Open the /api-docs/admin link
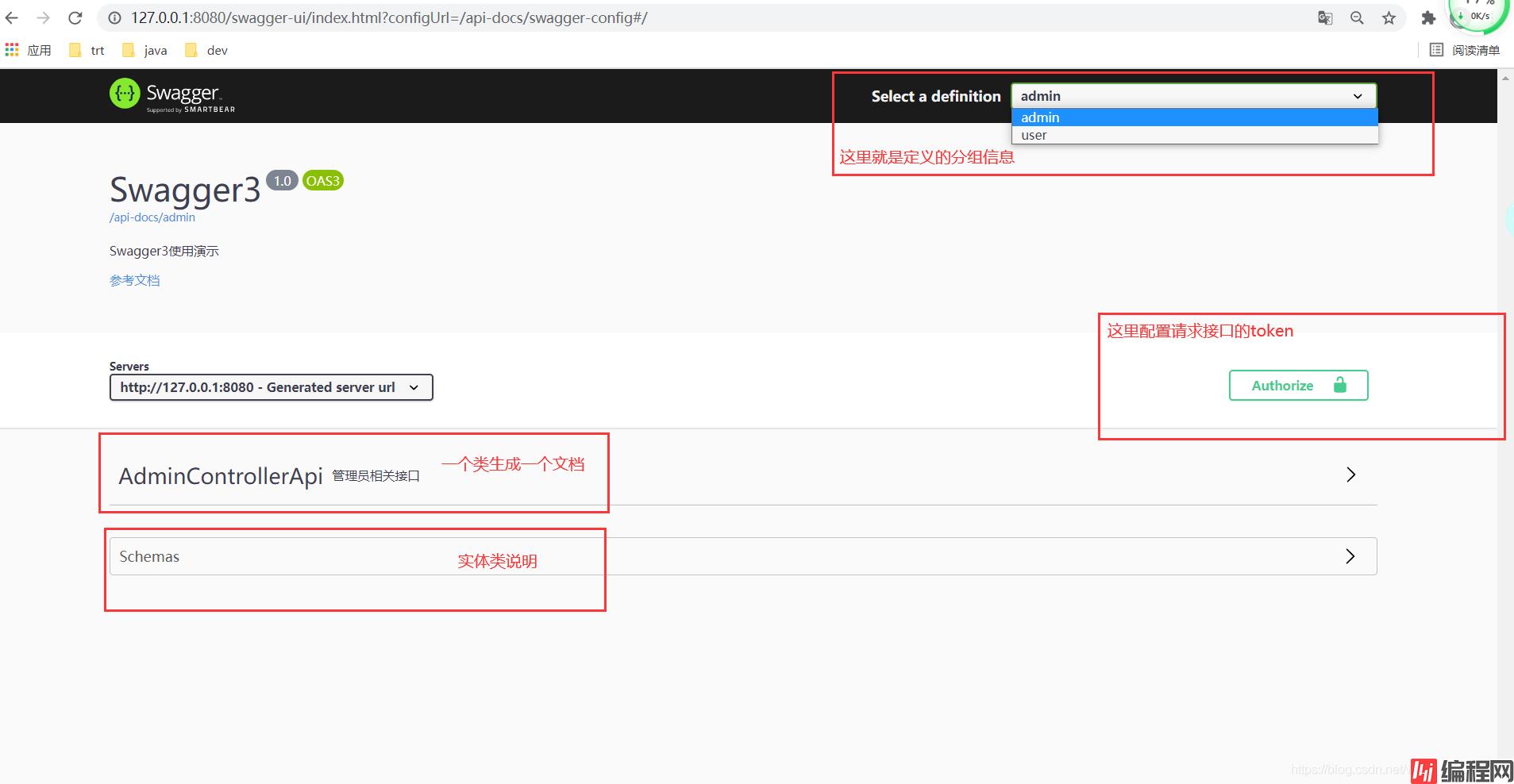The height and width of the screenshot is (784, 1514). tap(152, 217)
